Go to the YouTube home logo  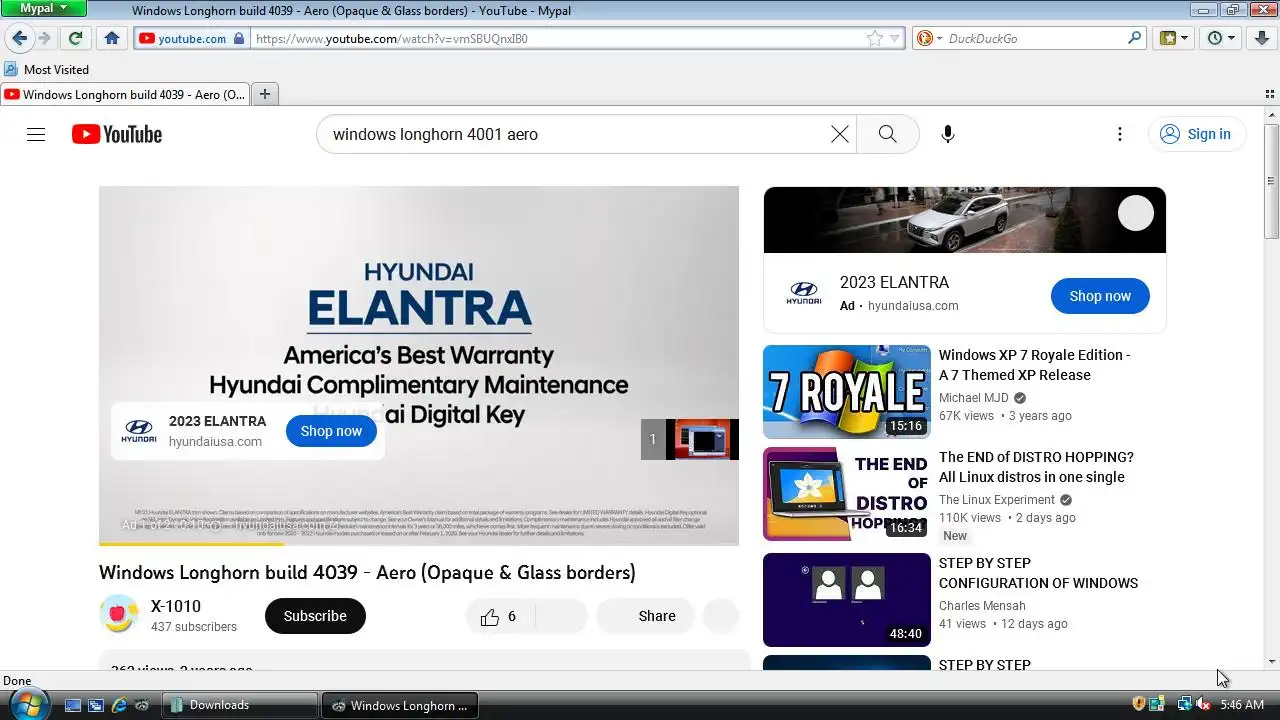pos(117,134)
